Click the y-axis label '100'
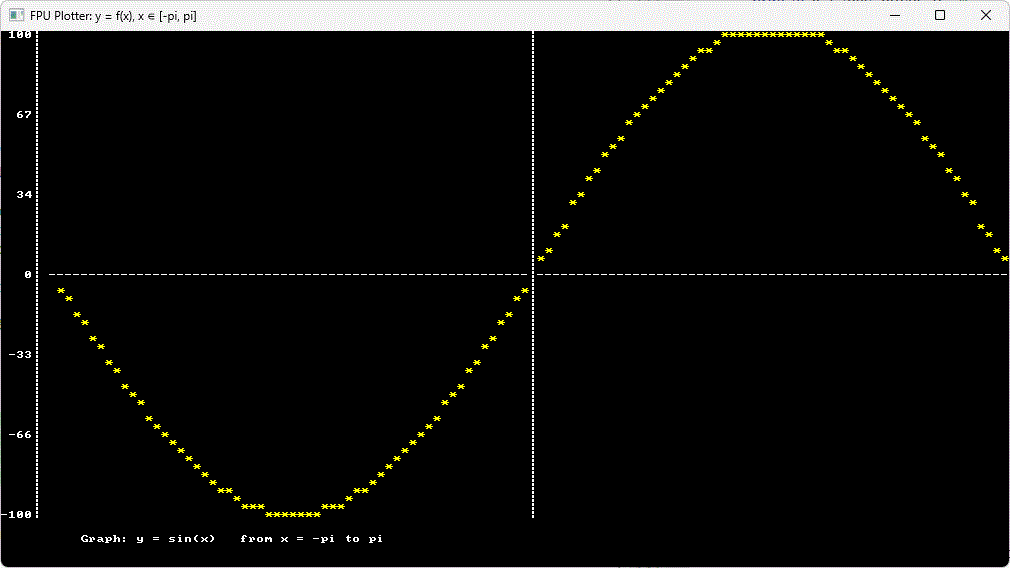This screenshot has width=1010, height=568. (20, 35)
